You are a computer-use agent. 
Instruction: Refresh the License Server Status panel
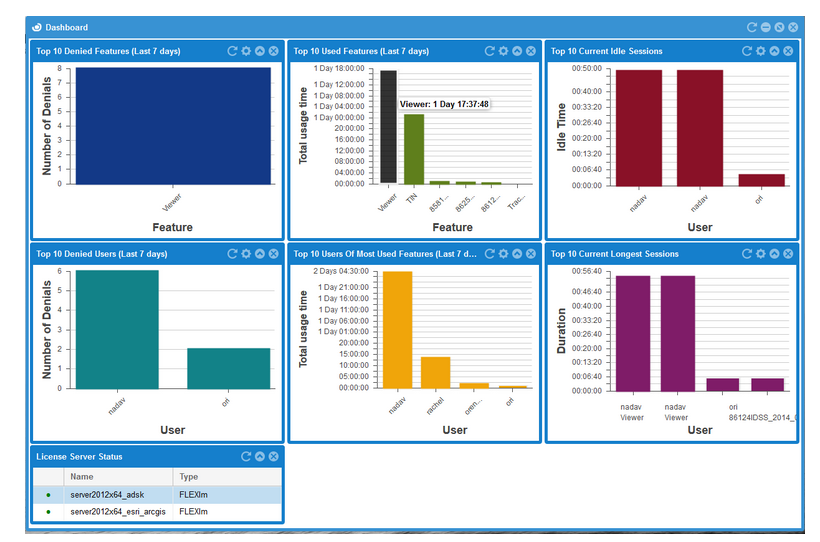pos(246,457)
